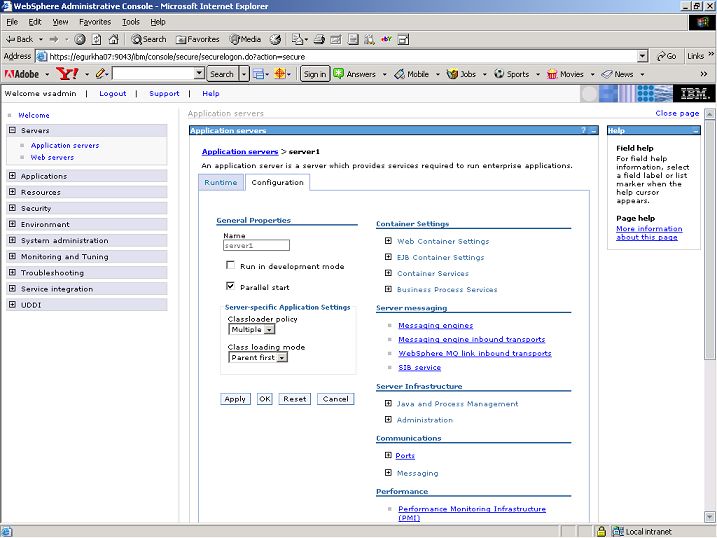Click the eBay toolbar icon
The height and width of the screenshot is (538, 717).
click(386, 39)
